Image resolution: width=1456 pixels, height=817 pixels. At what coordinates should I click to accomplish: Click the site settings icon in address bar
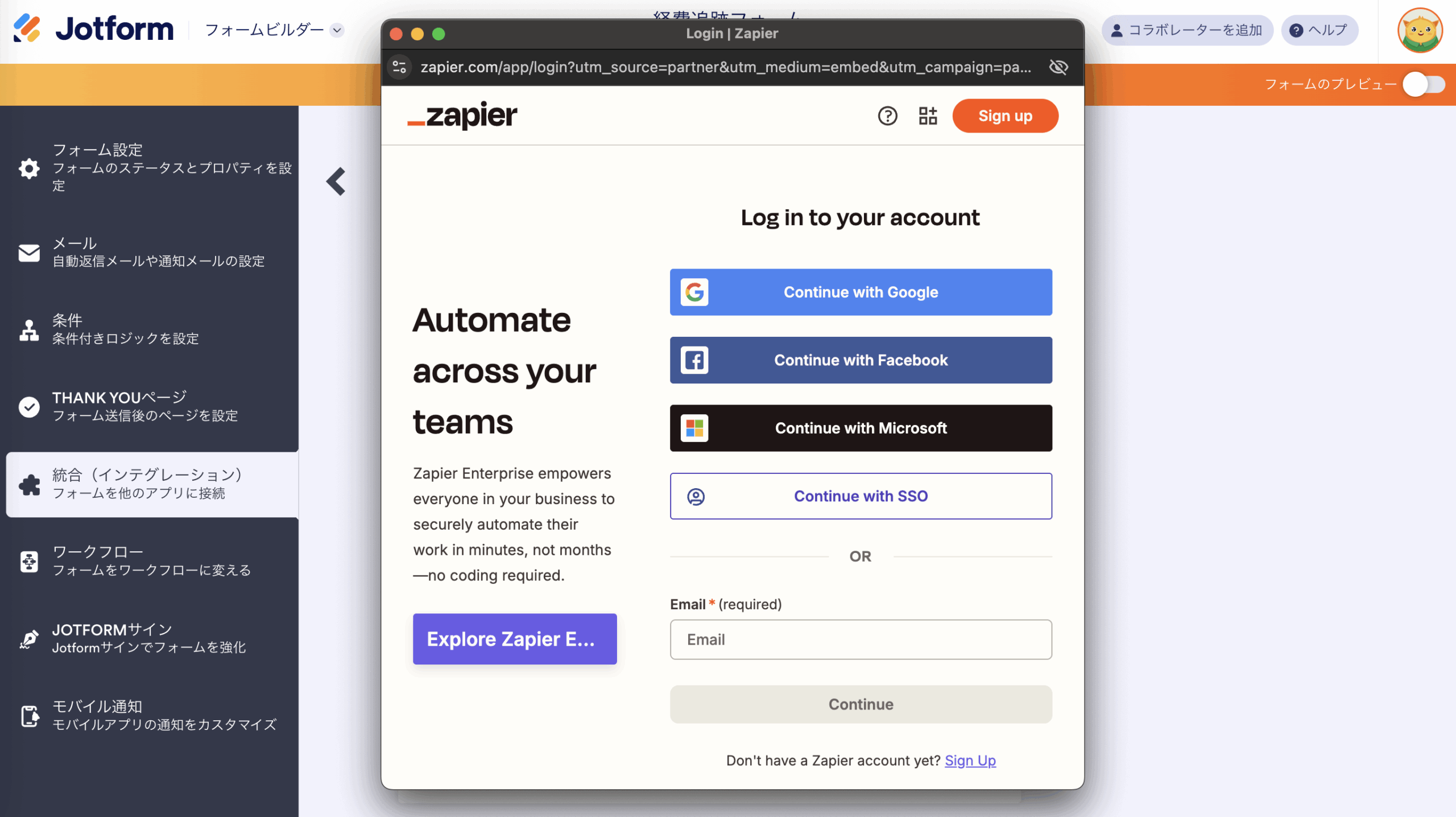pyautogui.click(x=400, y=67)
